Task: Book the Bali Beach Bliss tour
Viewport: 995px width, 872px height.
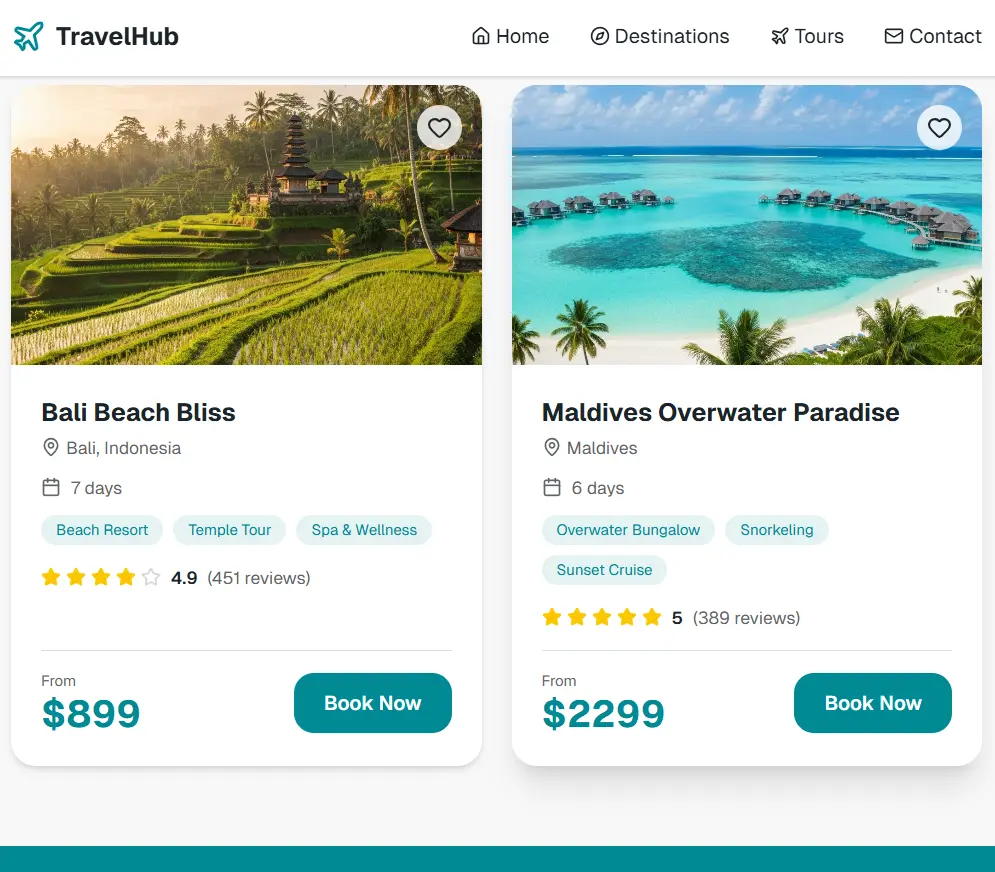Action: click(372, 703)
